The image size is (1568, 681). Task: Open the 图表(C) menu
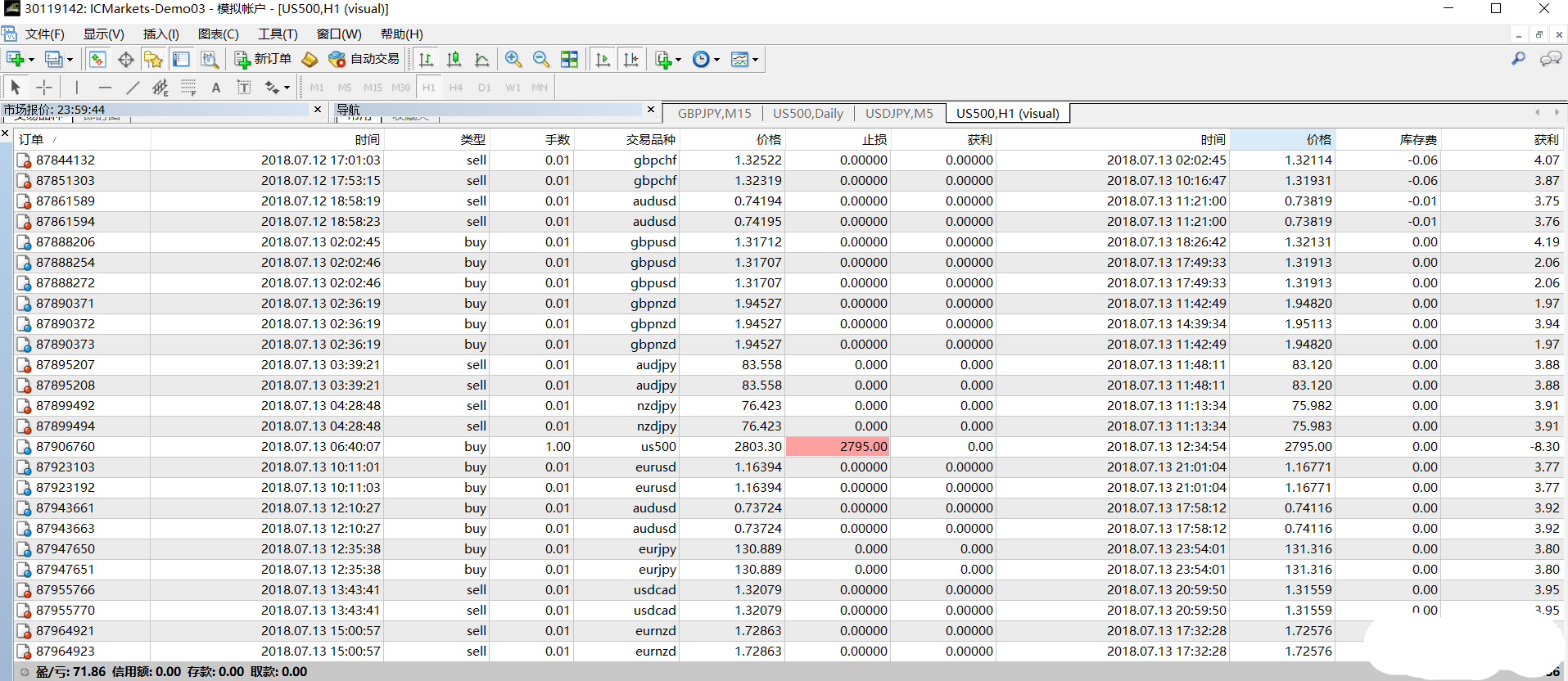pos(218,34)
